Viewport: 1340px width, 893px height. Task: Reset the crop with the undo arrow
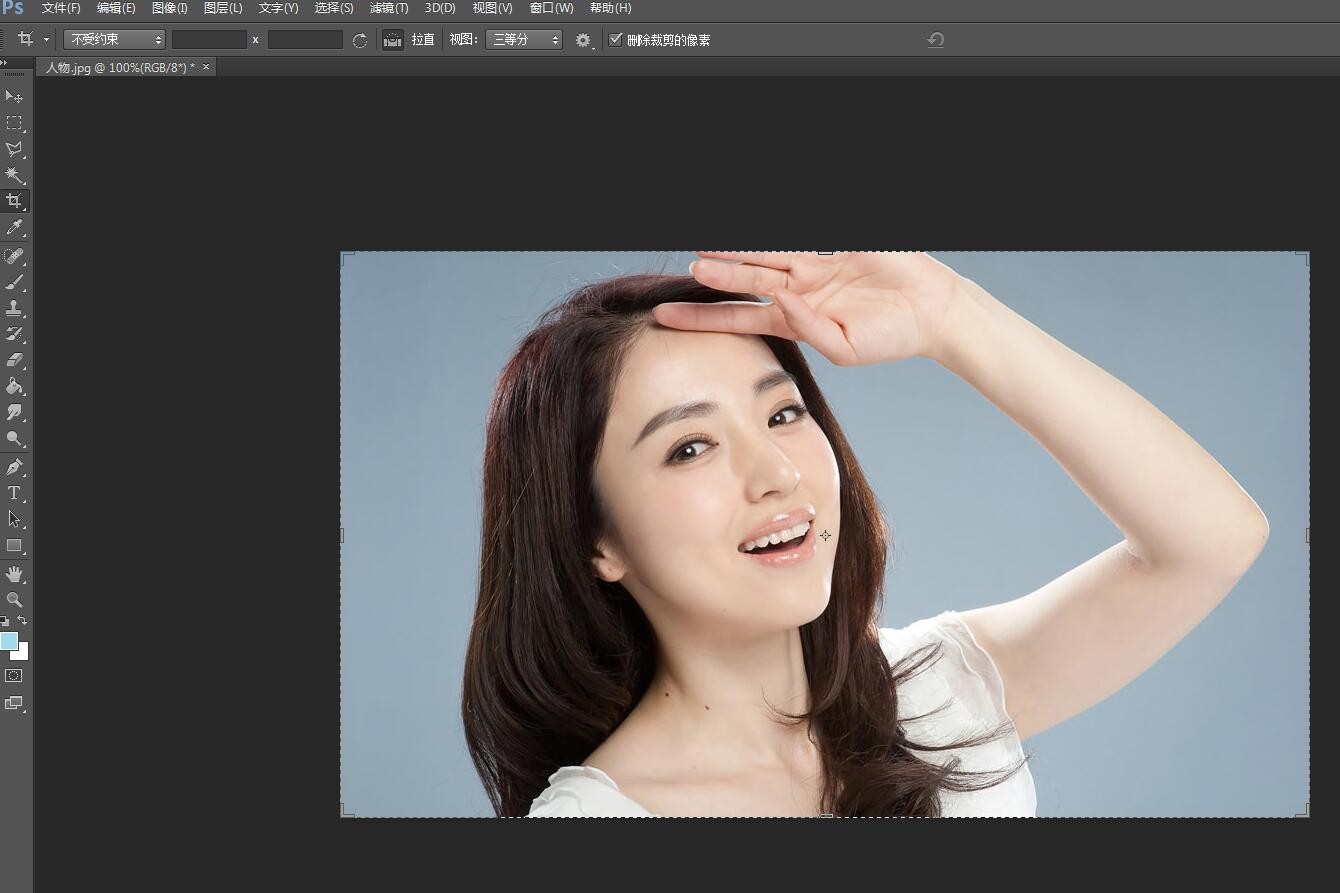(936, 40)
